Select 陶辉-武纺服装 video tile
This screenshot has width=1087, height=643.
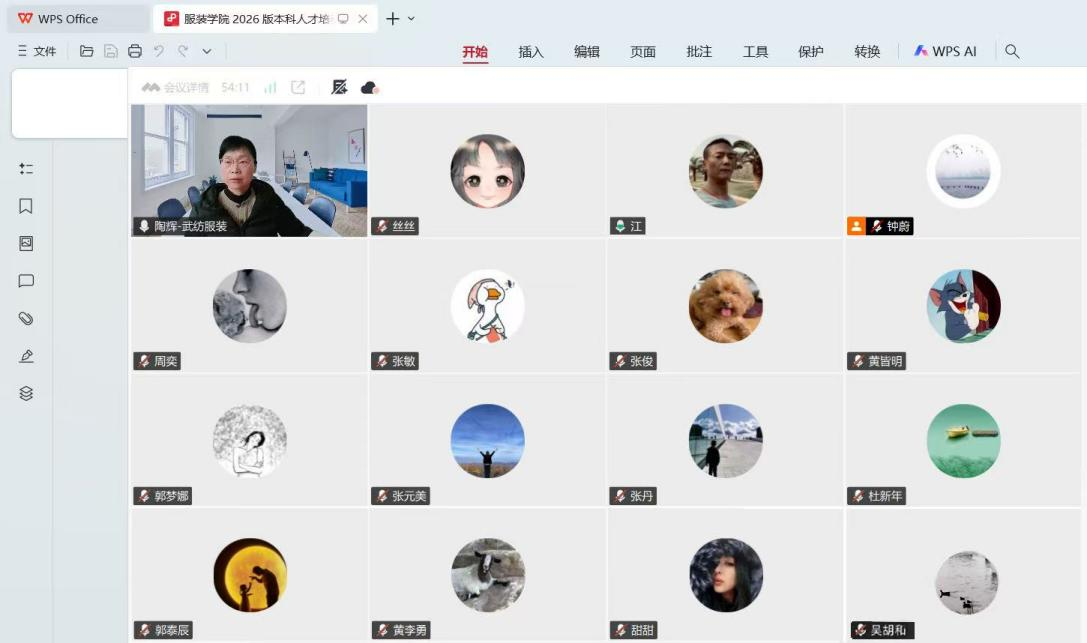coord(249,170)
